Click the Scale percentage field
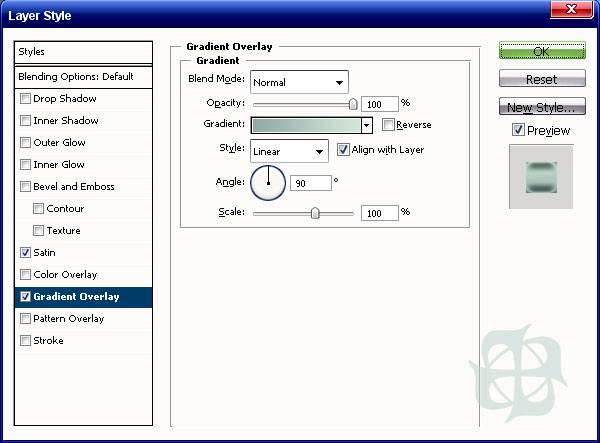Screen dimensions: 600x443 click(380, 213)
